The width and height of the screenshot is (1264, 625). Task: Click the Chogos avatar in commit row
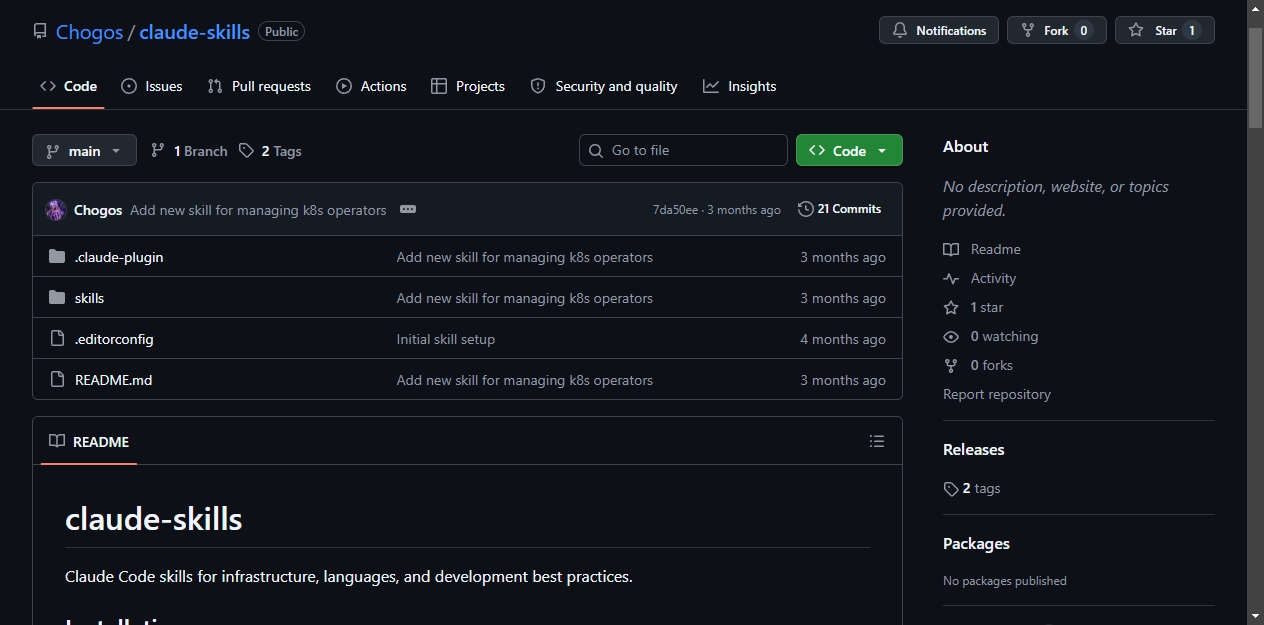[x=56, y=210]
